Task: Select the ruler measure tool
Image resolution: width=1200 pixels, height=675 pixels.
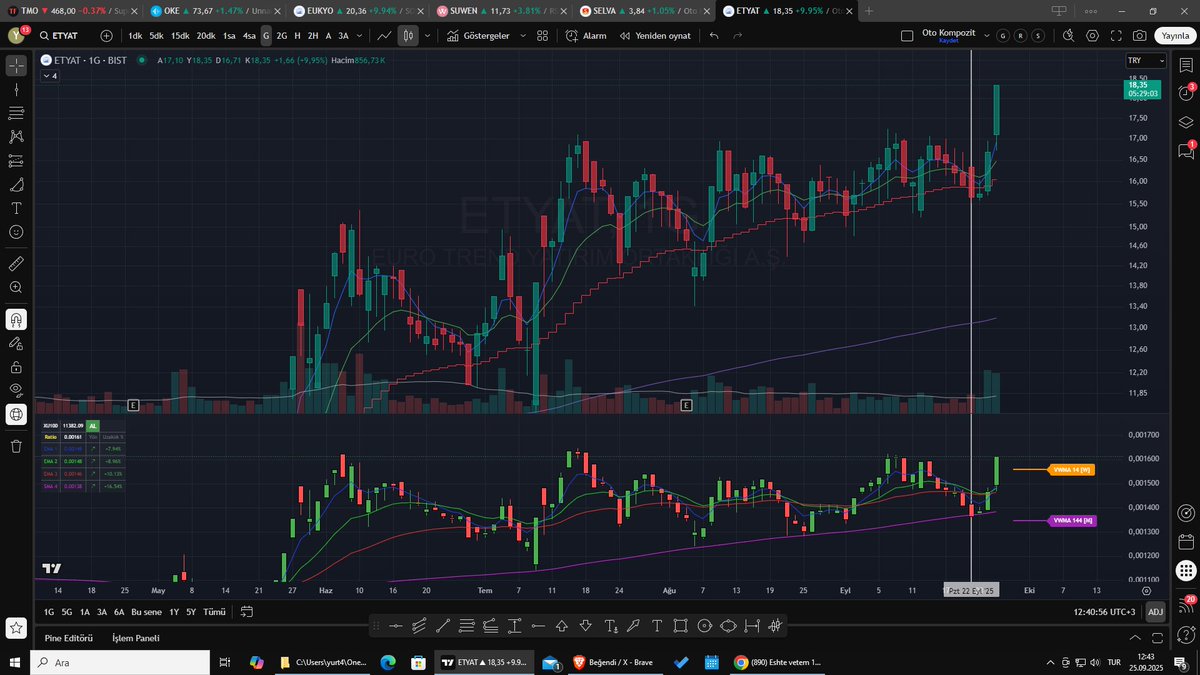Action: [x=16, y=263]
